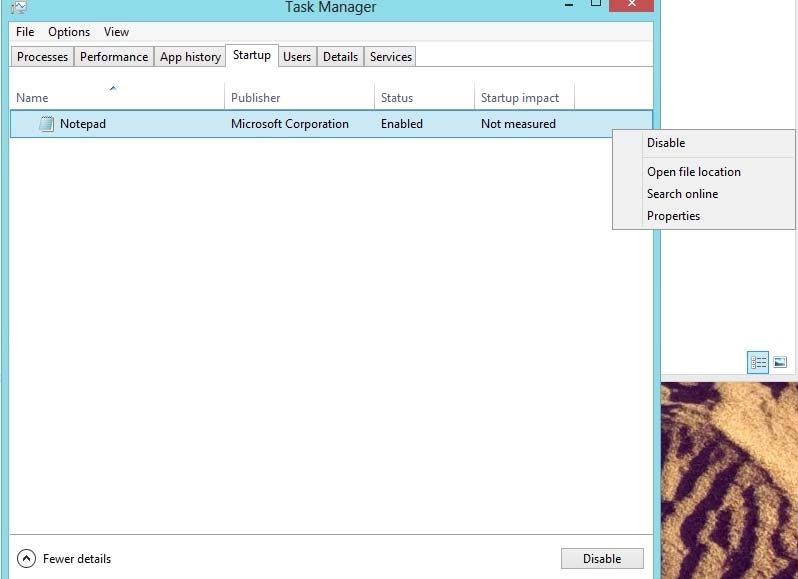Switch to the Services tab

pyautogui.click(x=391, y=56)
